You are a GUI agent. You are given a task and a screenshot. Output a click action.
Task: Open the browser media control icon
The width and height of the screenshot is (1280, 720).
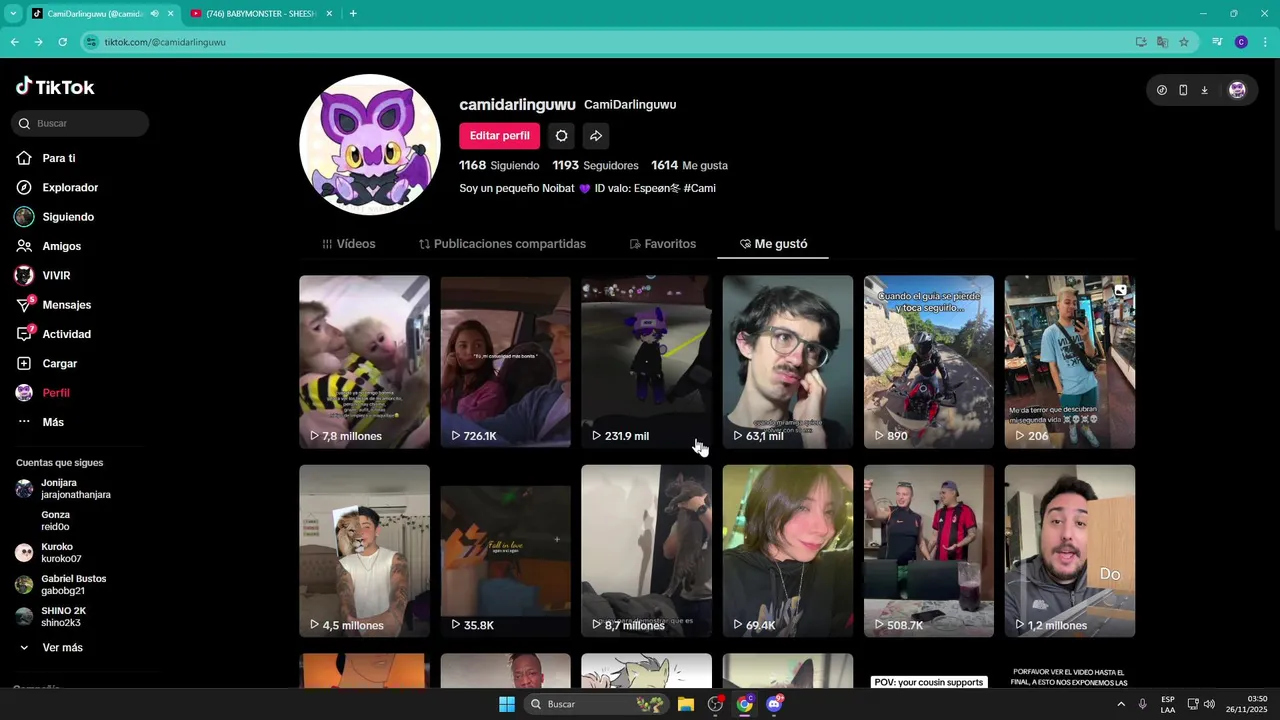click(1217, 42)
